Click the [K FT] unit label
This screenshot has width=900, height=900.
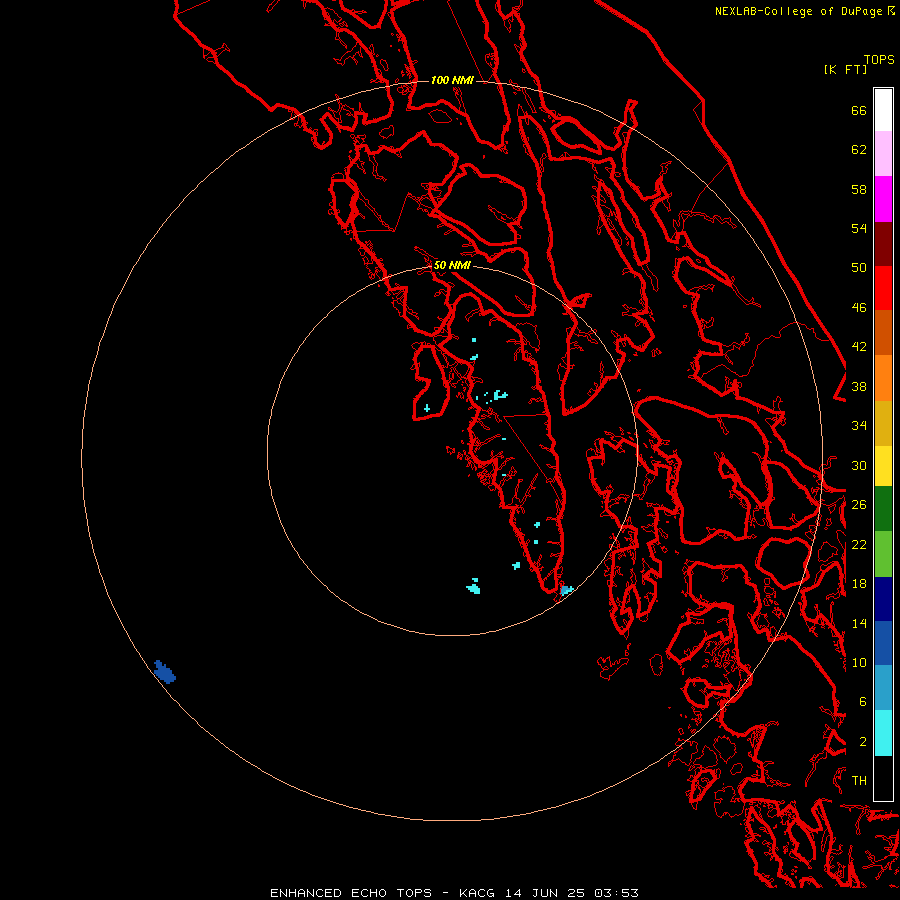coord(845,69)
